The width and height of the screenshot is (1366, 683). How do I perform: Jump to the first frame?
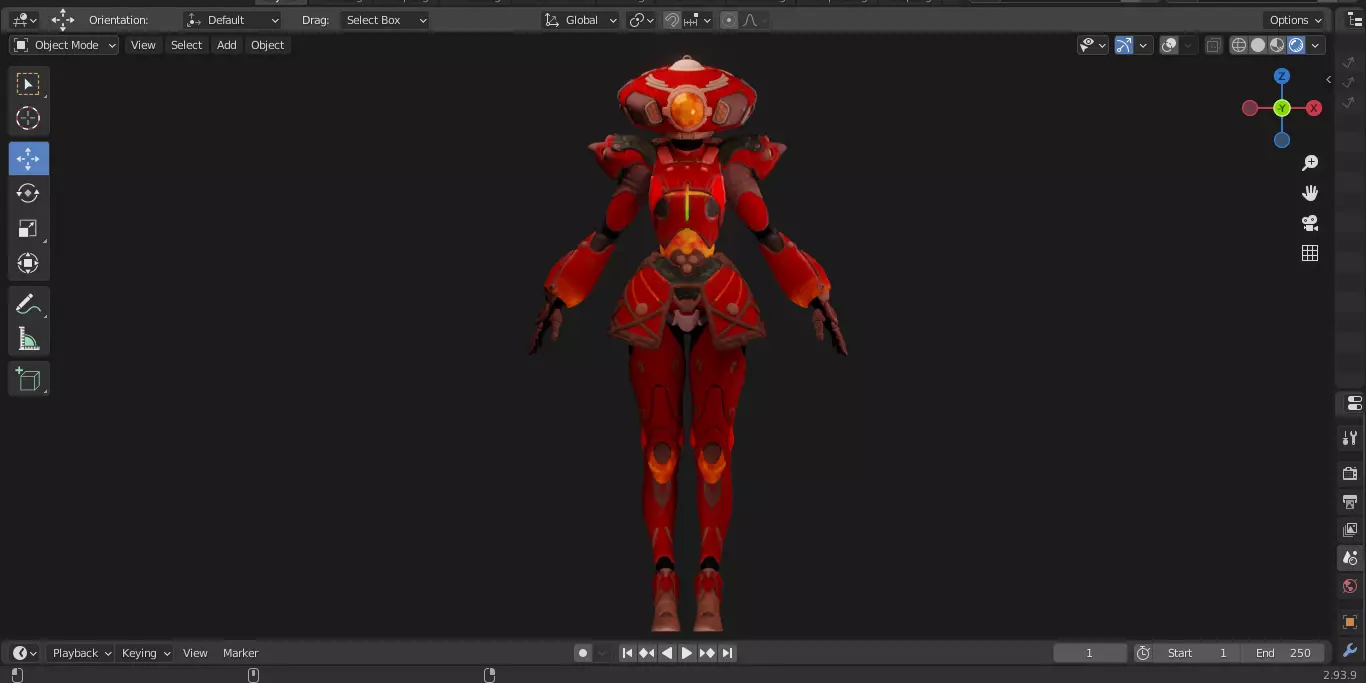pos(627,653)
